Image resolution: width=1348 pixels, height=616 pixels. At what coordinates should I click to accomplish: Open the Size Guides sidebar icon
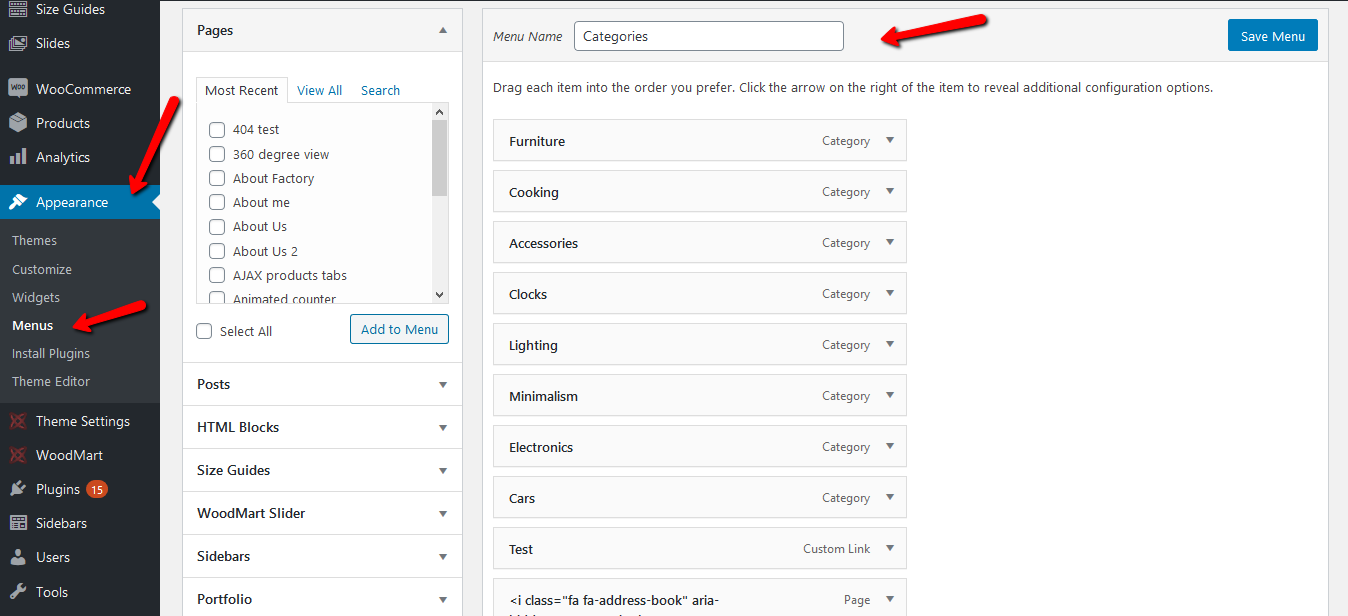coord(18,9)
